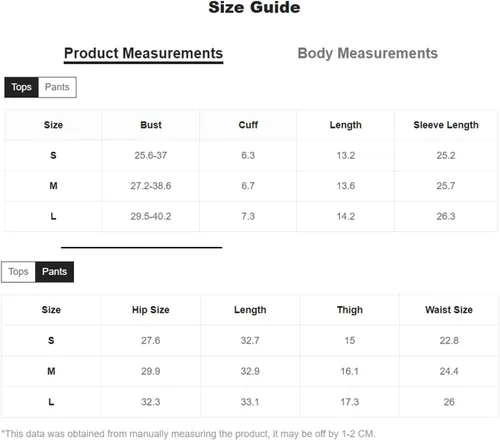Select the L row in pants table
This screenshot has width=500, height=440.
250,402
